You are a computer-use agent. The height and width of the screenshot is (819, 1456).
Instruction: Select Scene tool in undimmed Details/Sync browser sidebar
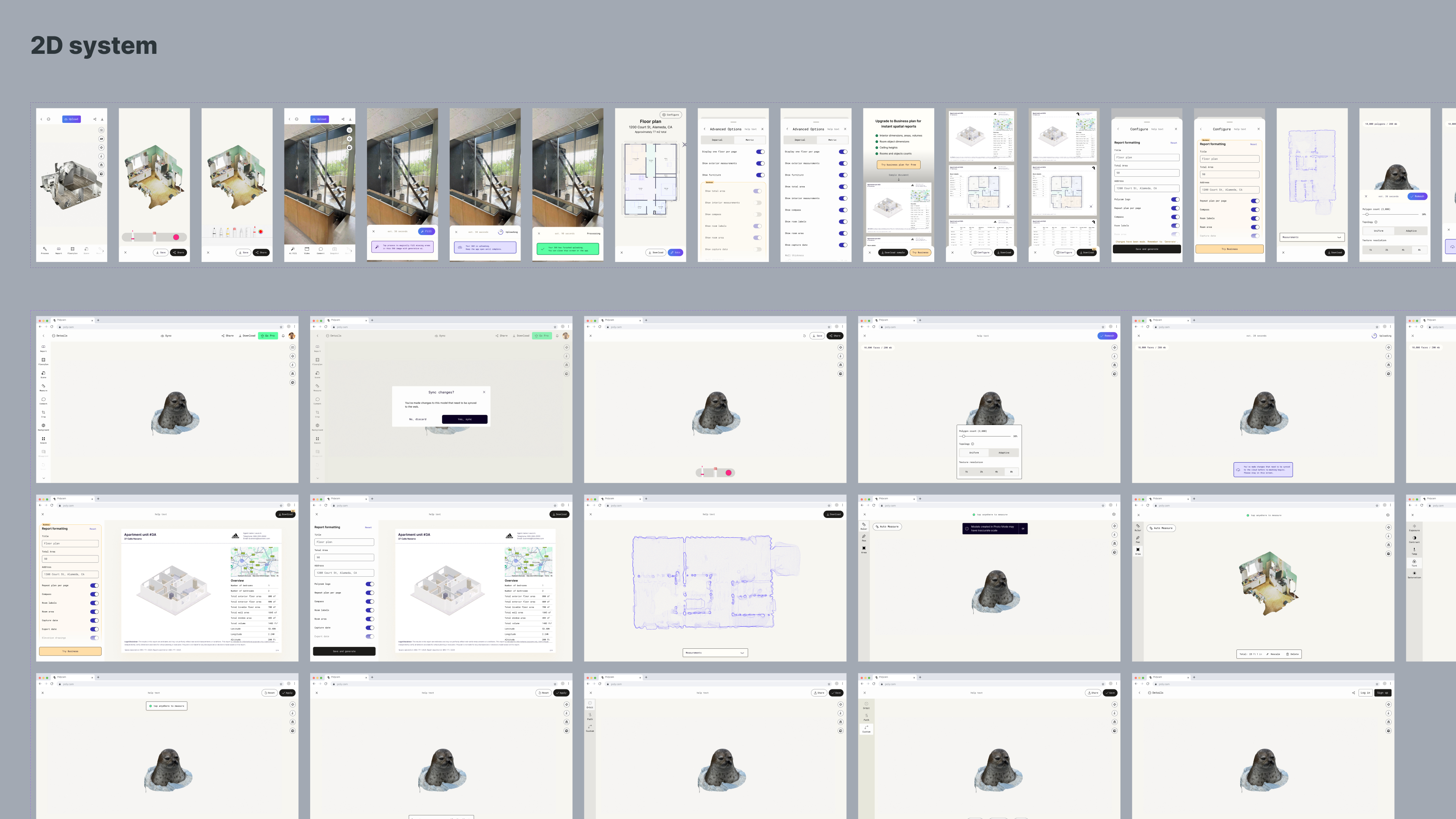coord(44,374)
